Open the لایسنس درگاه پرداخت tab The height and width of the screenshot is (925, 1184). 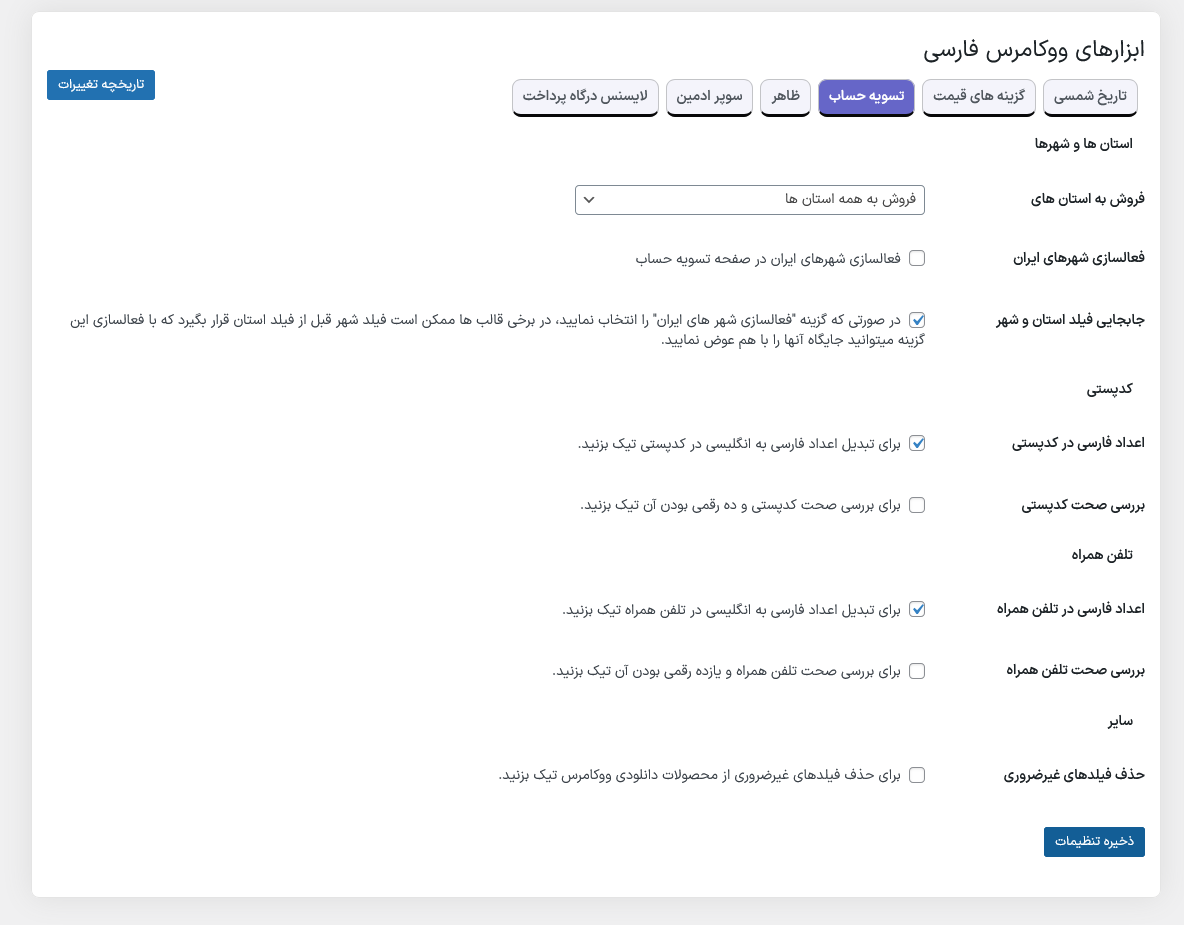point(585,96)
